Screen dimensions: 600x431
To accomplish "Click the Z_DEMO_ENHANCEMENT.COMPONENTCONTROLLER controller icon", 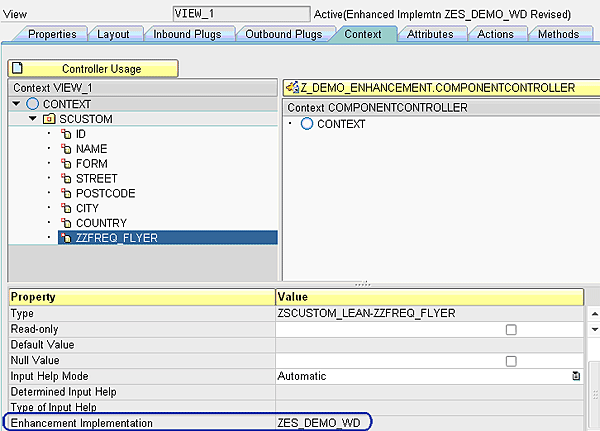I will point(290,88).
